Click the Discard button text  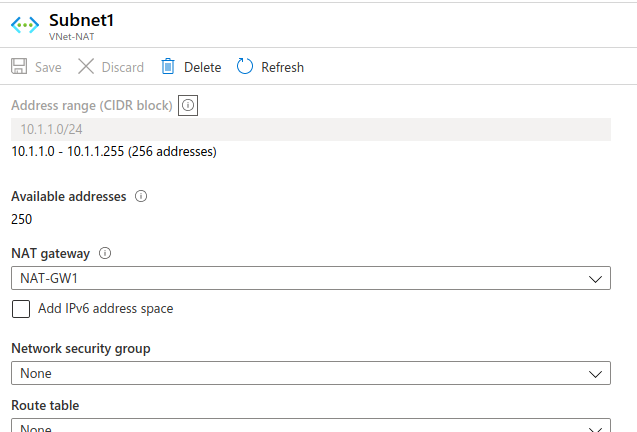pos(123,67)
